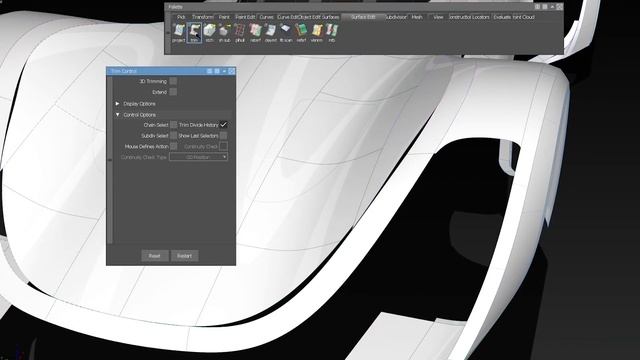This screenshot has width=640, height=360.
Task: Open the Paint tab in the palette
Action: tap(224, 17)
